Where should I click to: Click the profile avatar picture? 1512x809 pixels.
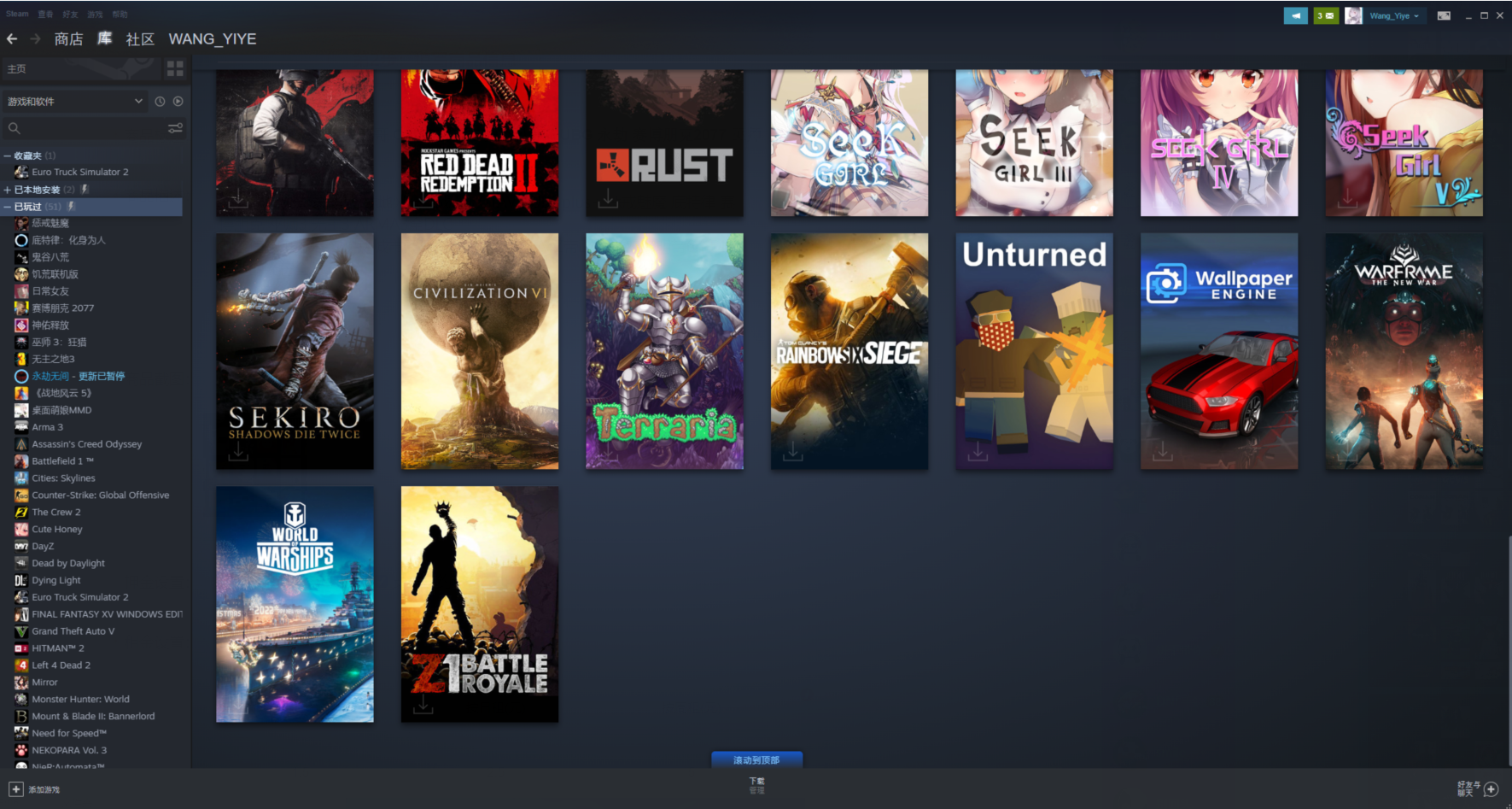pos(1353,15)
